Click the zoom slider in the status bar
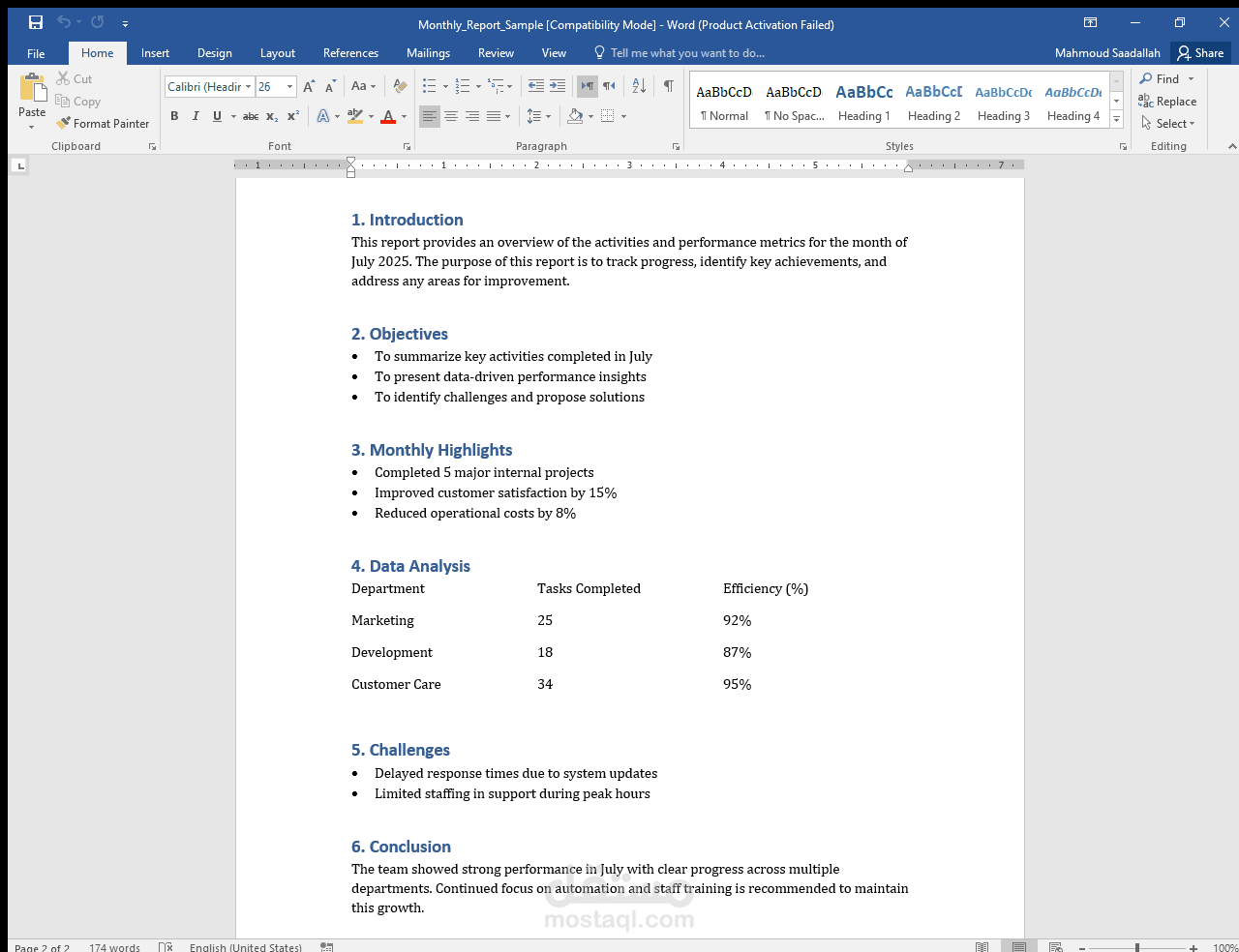The height and width of the screenshot is (952, 1239). point(1137,948)
